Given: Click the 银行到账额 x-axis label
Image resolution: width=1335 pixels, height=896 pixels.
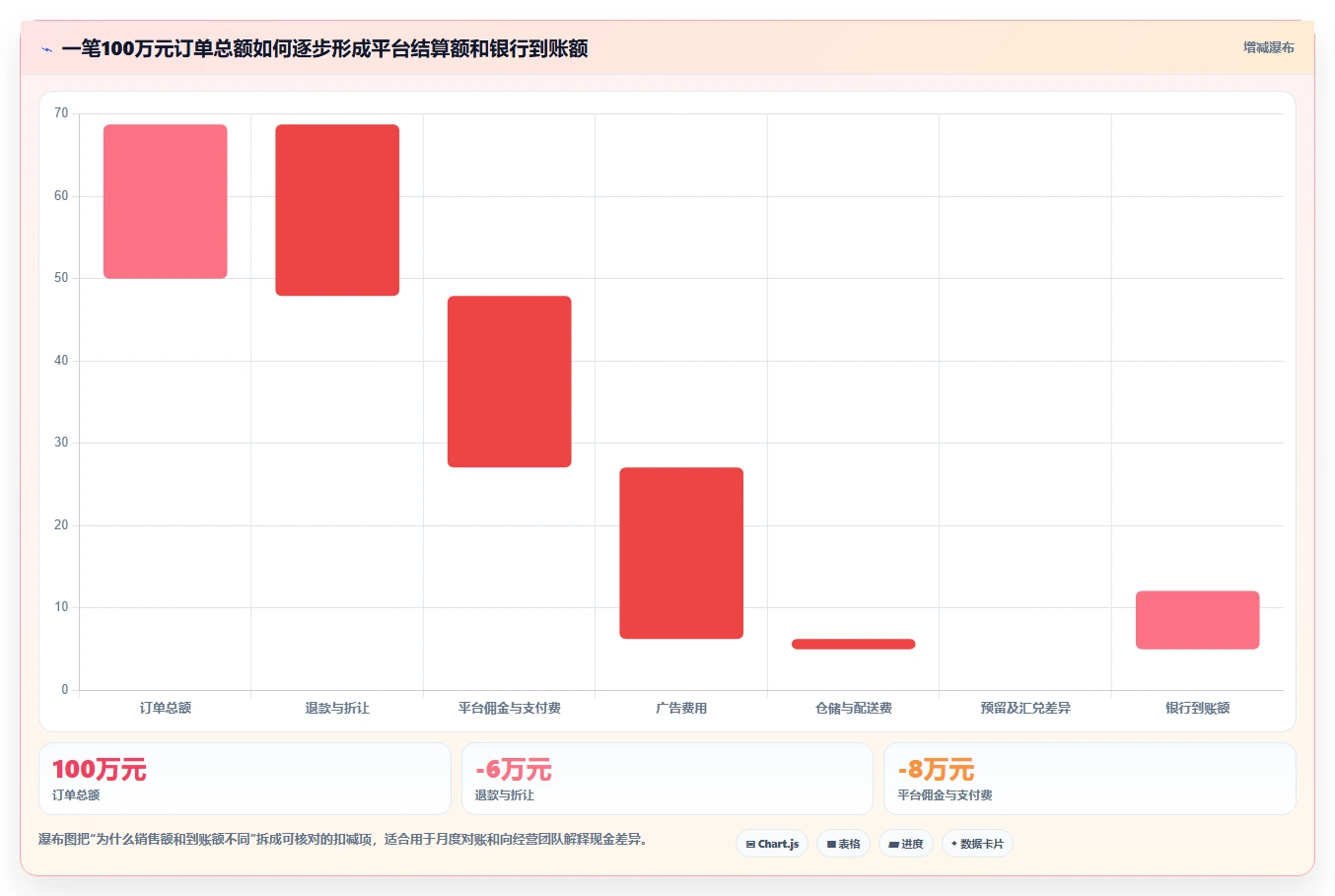Looking at the screenshot, I should (1198, 708).
